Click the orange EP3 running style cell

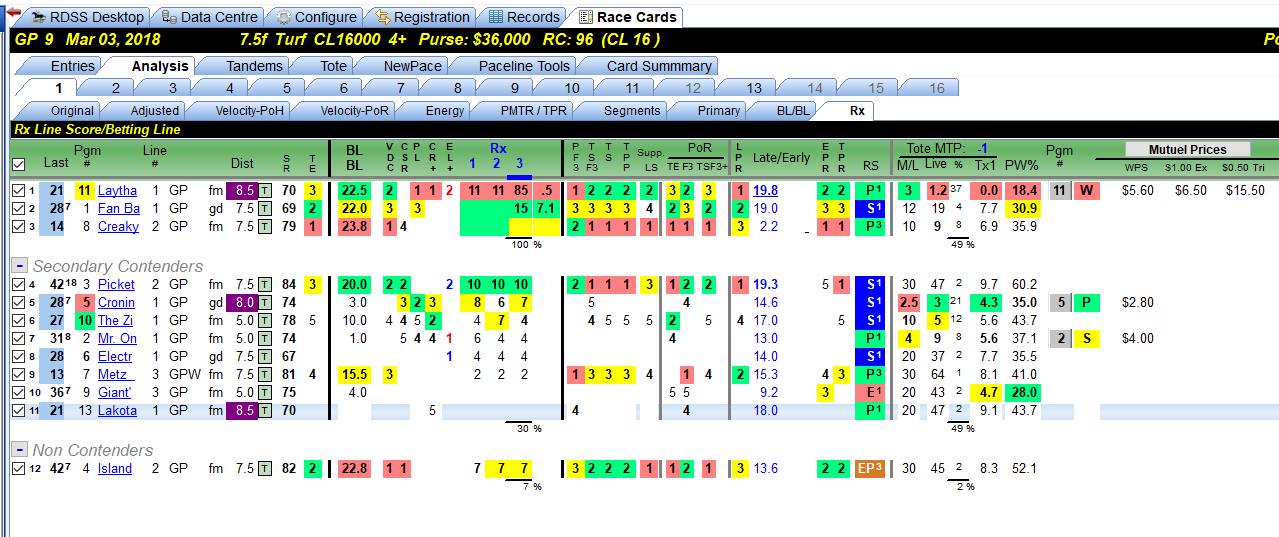870,468
